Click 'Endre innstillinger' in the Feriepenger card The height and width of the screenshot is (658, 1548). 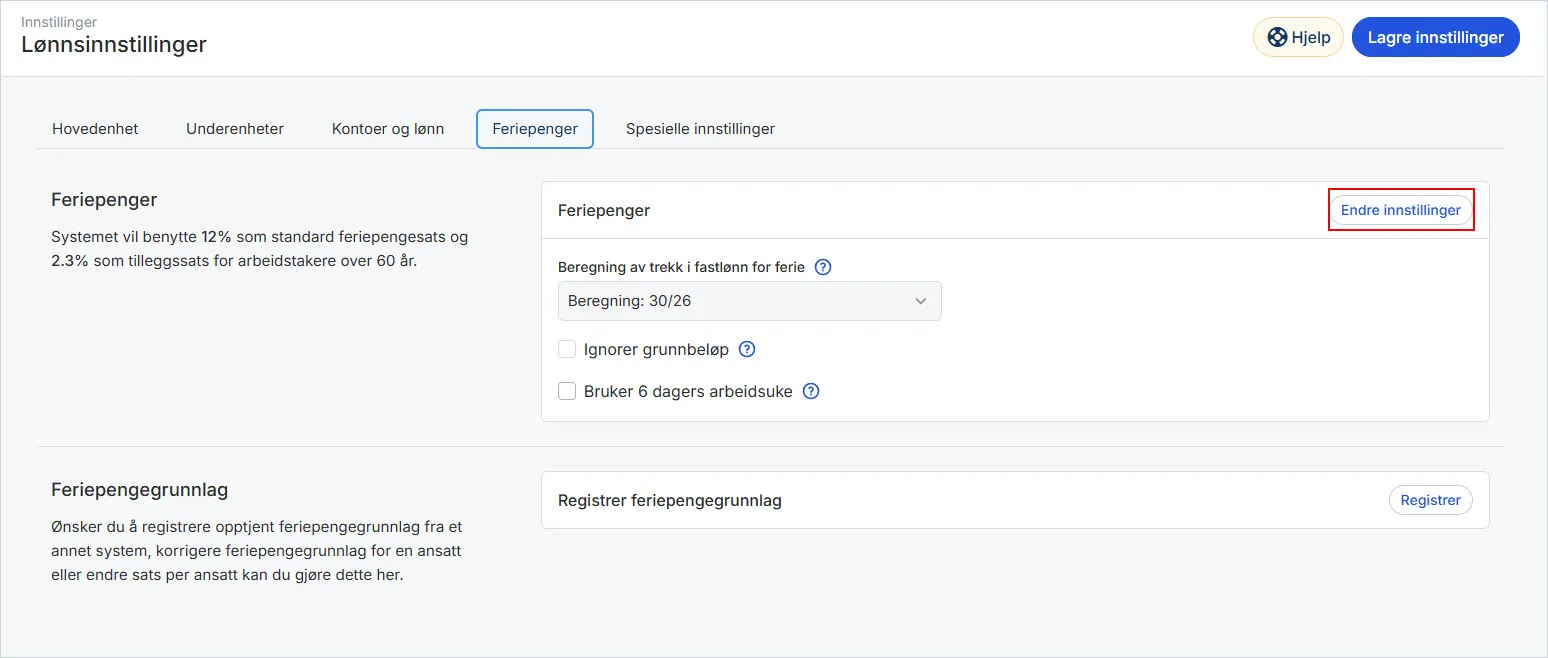click(x=1400, y=210)
